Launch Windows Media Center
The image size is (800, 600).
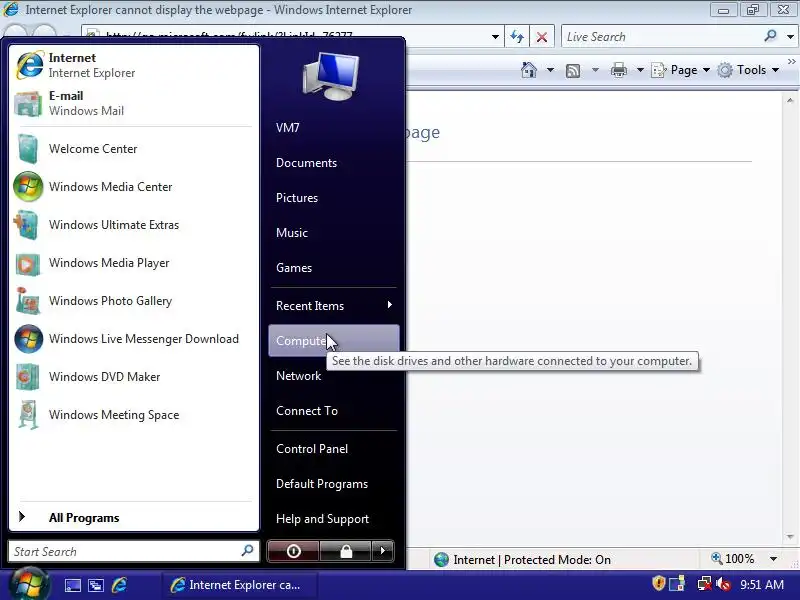(x=134, y=187)
